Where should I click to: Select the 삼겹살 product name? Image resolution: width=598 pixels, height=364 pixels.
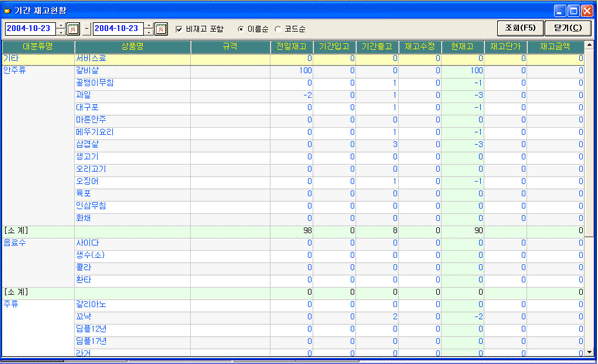pyautogui.click(x=87, y=144)
